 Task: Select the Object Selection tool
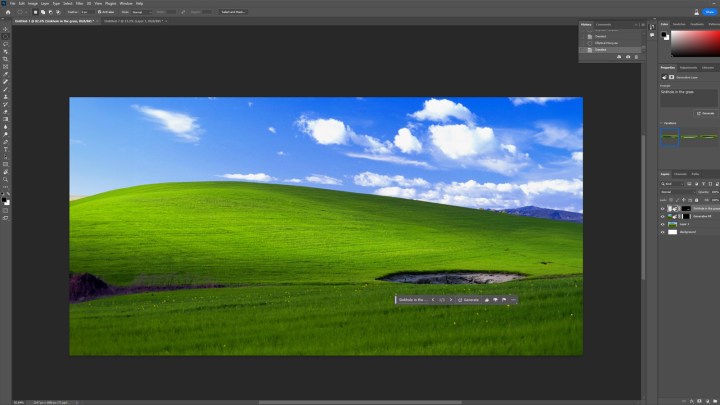[6, 51]
